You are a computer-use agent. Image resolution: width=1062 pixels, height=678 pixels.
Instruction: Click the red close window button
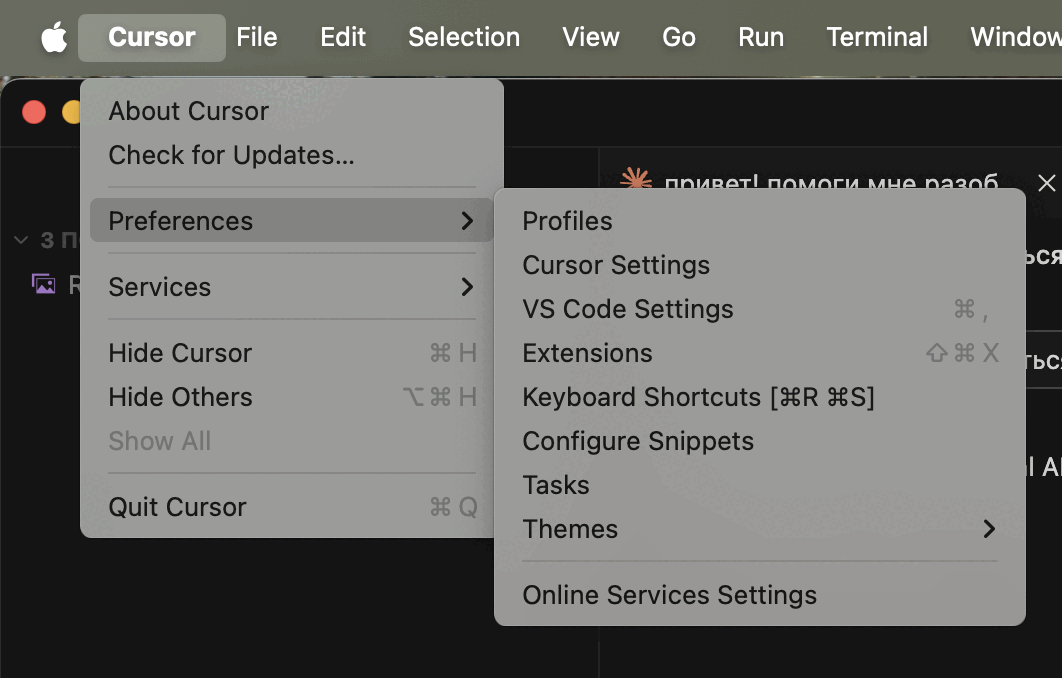(x=34, y=112)
